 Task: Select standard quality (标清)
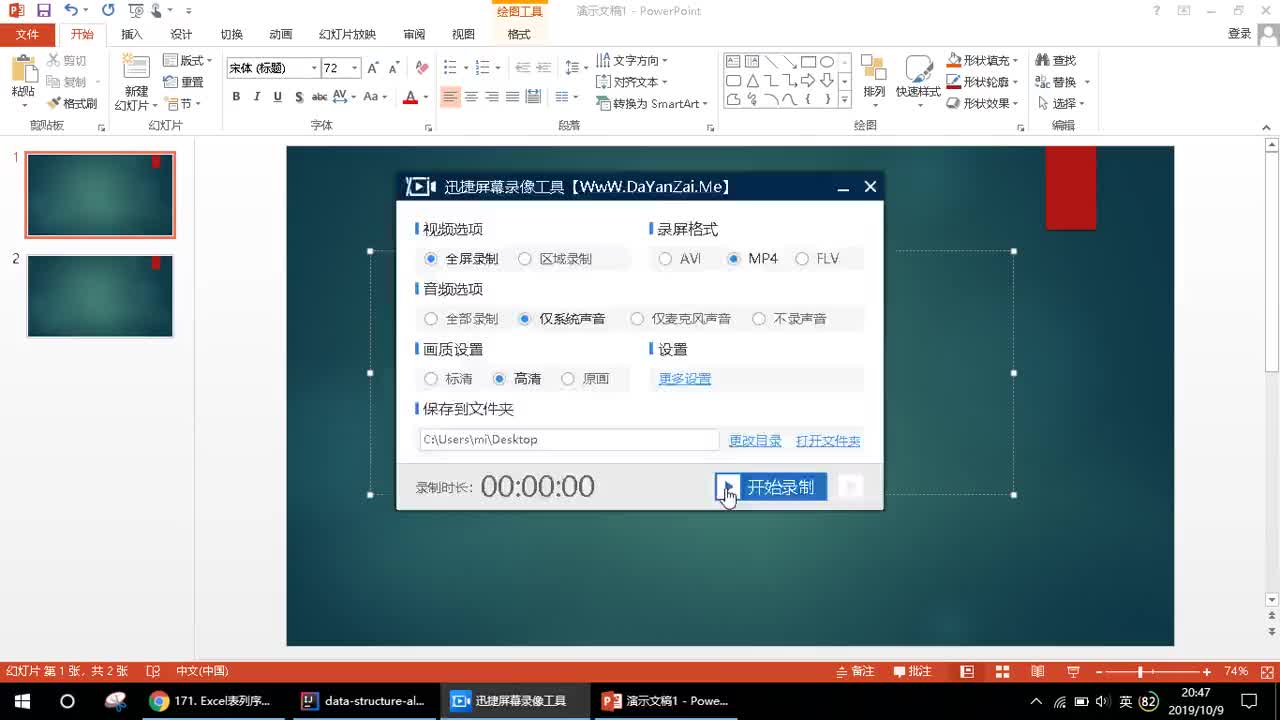[x=448, y=379]
